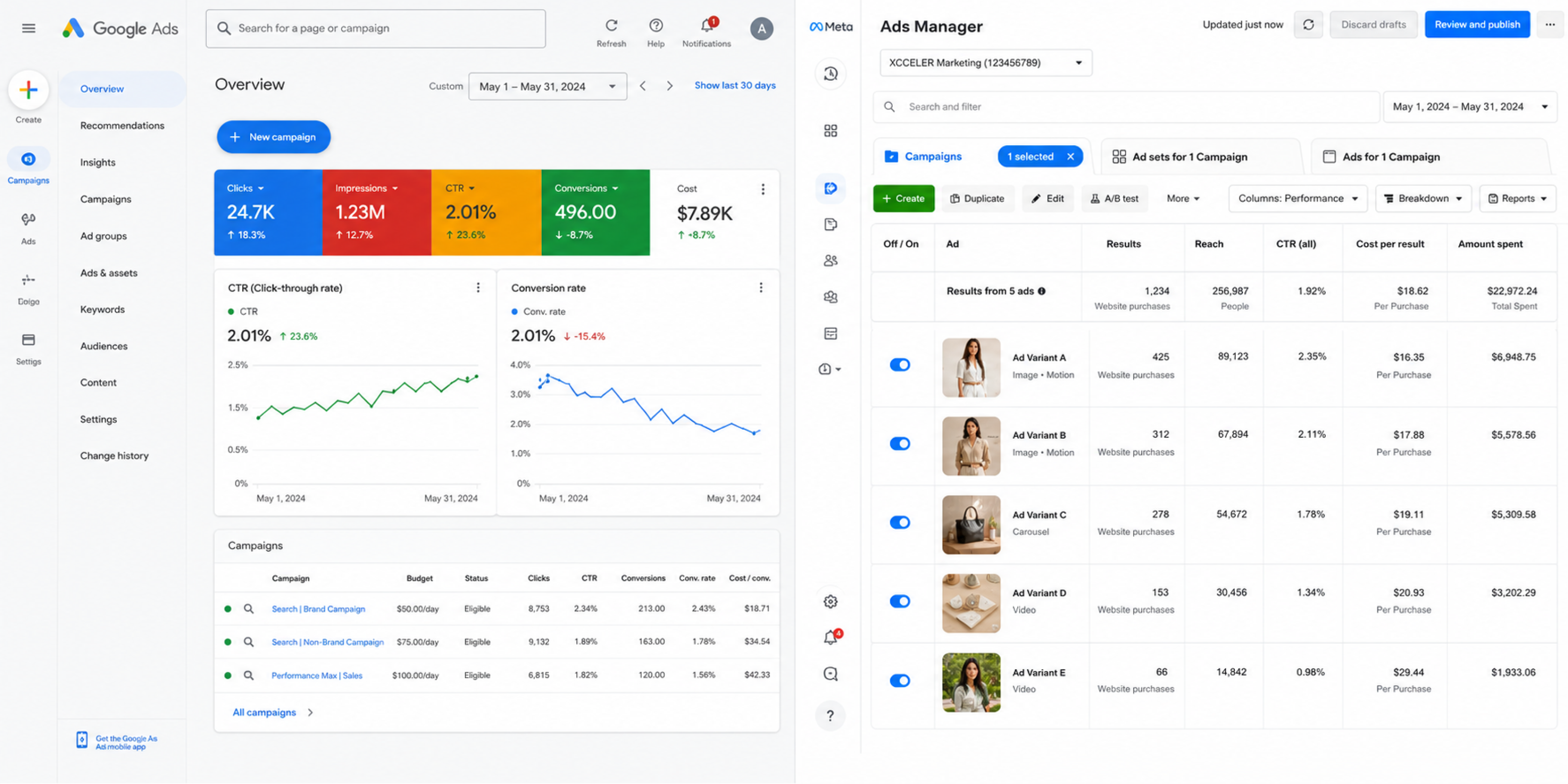Select Keywords in Google Ads menu
Image resolution: width=1568 pixels, height=784 pixels.
pyautogui.click(x=102, y=309)
